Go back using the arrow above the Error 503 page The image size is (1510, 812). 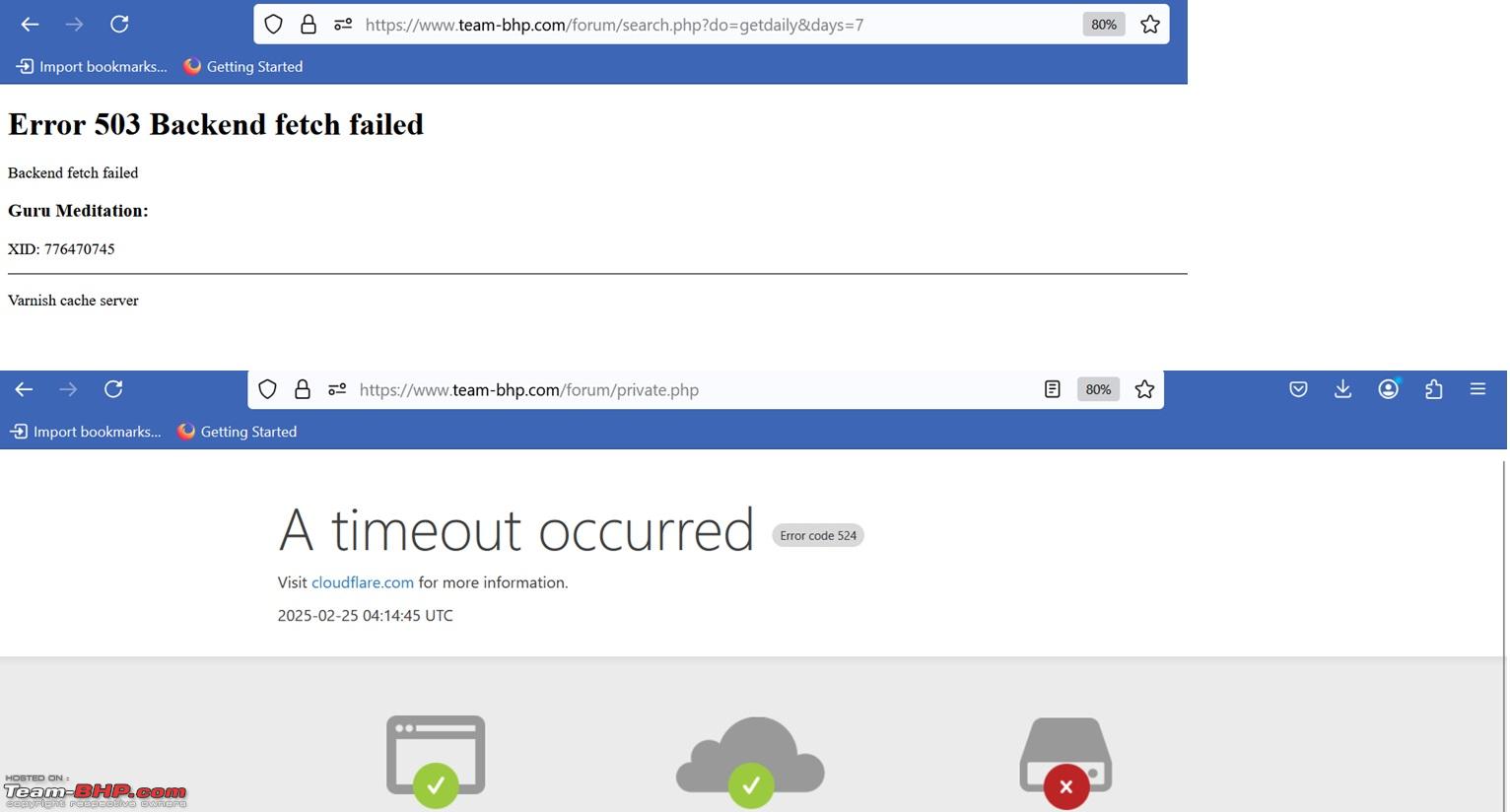click(30, 24)
